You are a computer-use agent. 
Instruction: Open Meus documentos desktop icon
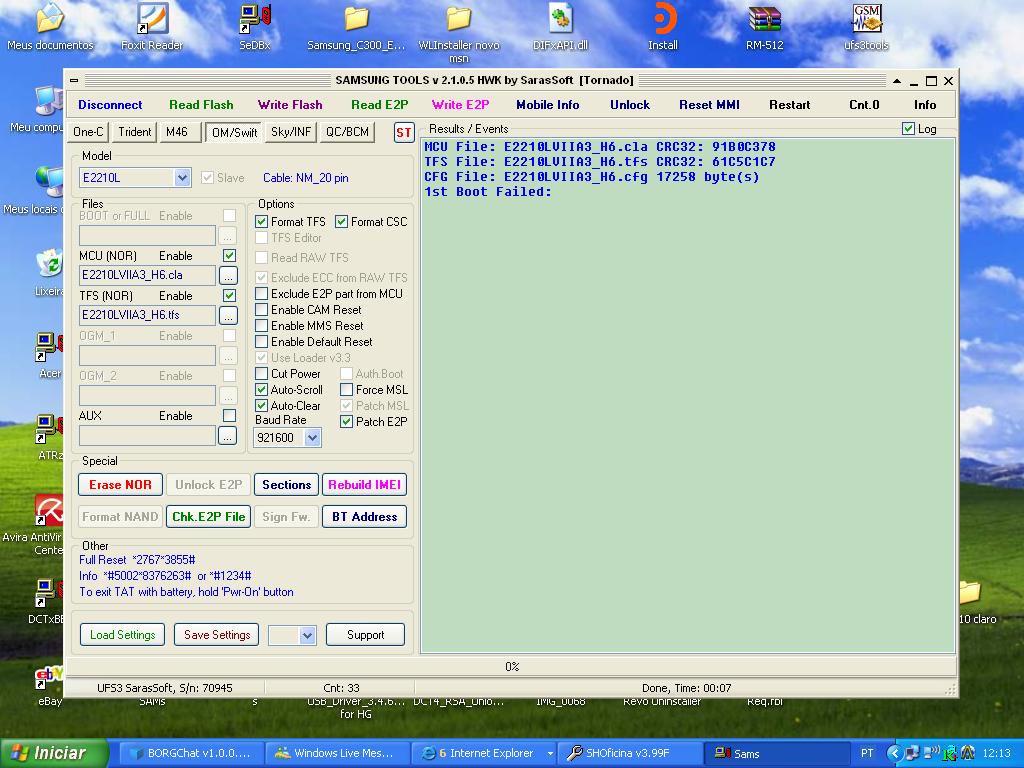point(50,26)
